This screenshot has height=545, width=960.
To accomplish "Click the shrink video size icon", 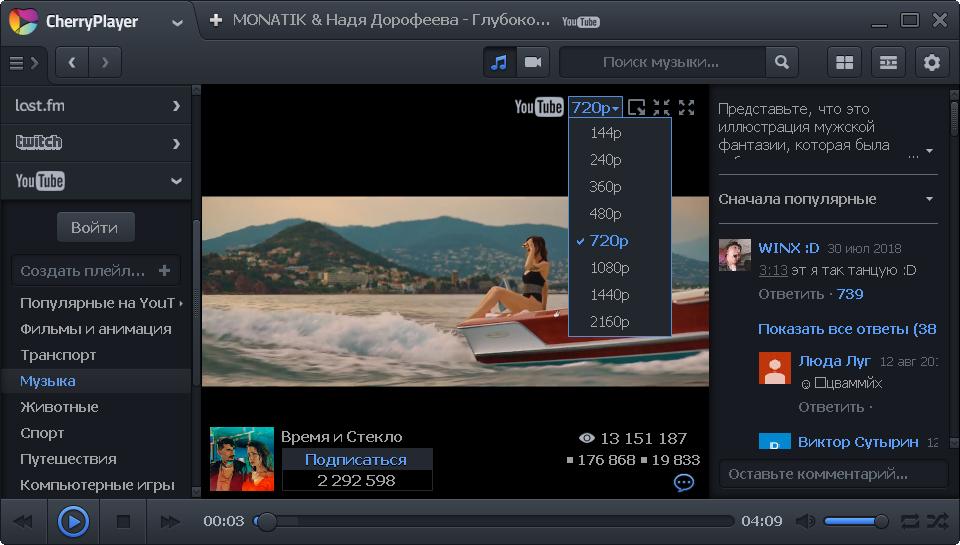I will click(x=661, y=108).
